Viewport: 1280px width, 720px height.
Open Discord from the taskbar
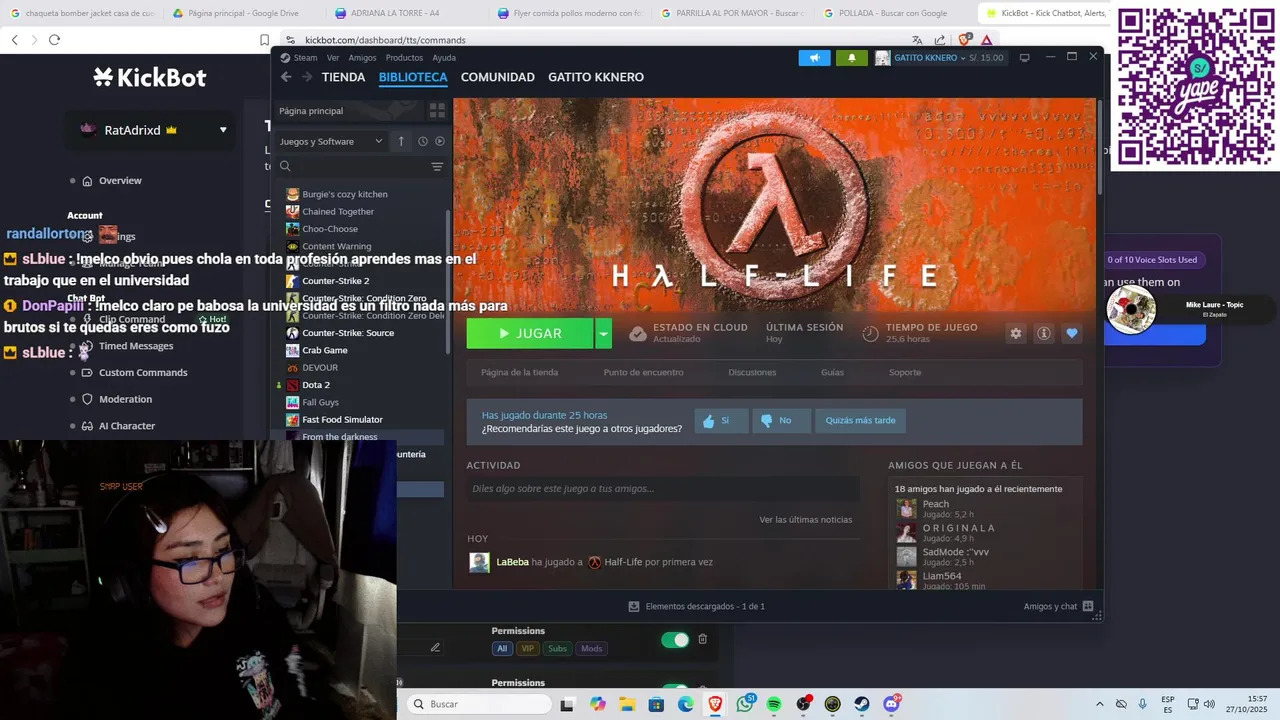pyautogui.click(x=891, y=704)
